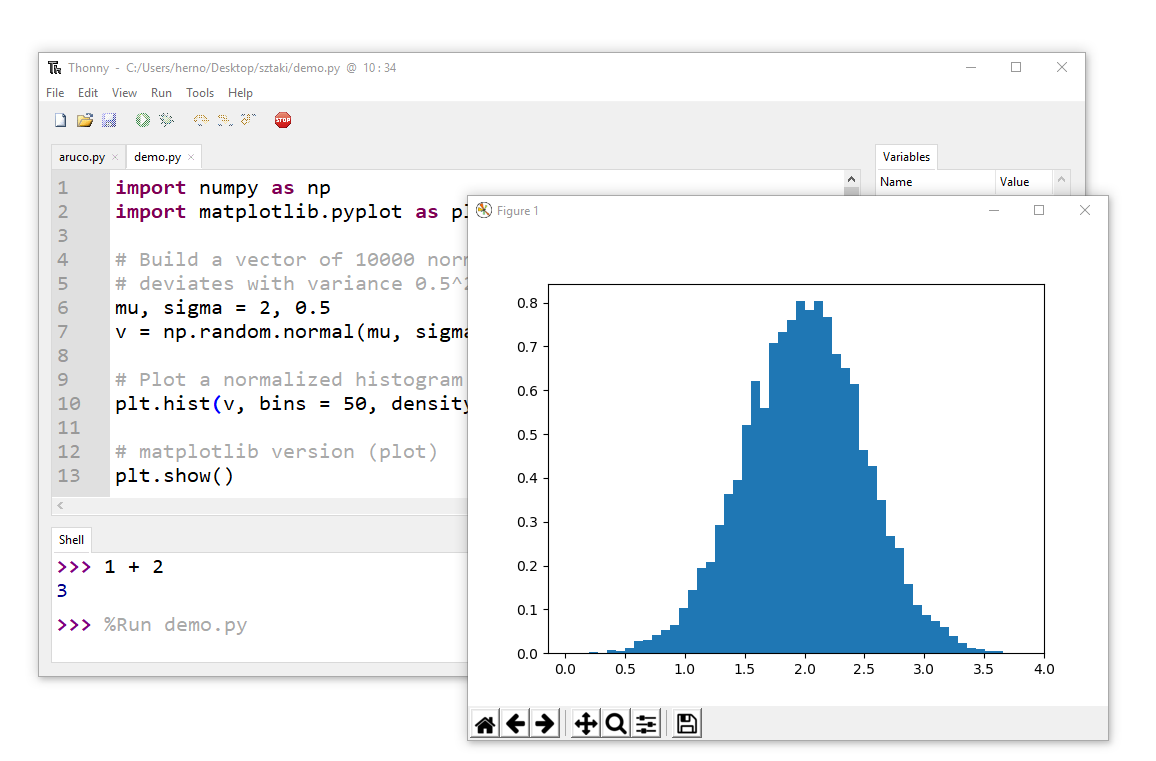Maximize the Figure 1 window
The height and width of the screenshot is (761, 1156).
tap(1039, 211)
